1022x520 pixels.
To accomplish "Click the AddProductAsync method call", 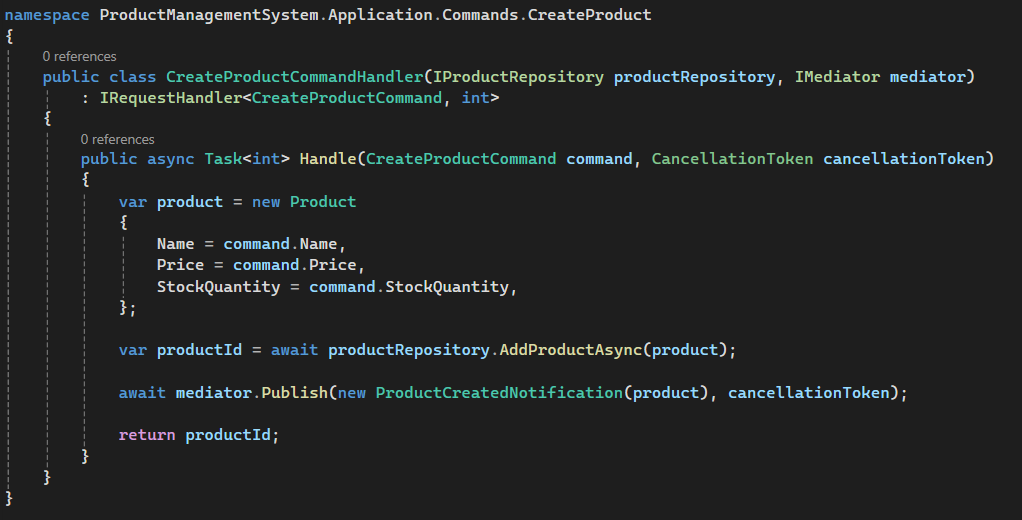I will tap(570, 350).
